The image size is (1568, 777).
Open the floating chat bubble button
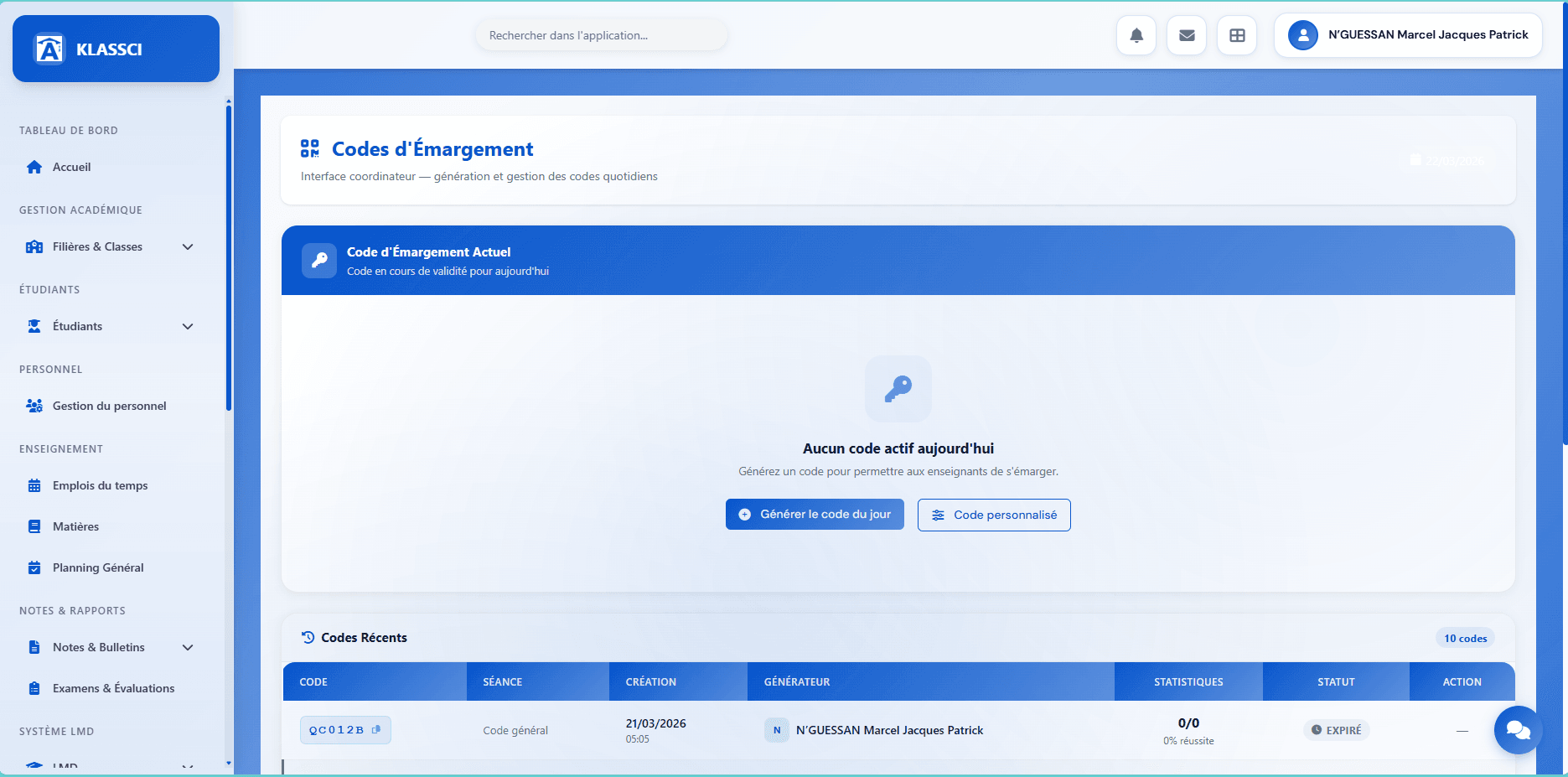coord(1518,730)
